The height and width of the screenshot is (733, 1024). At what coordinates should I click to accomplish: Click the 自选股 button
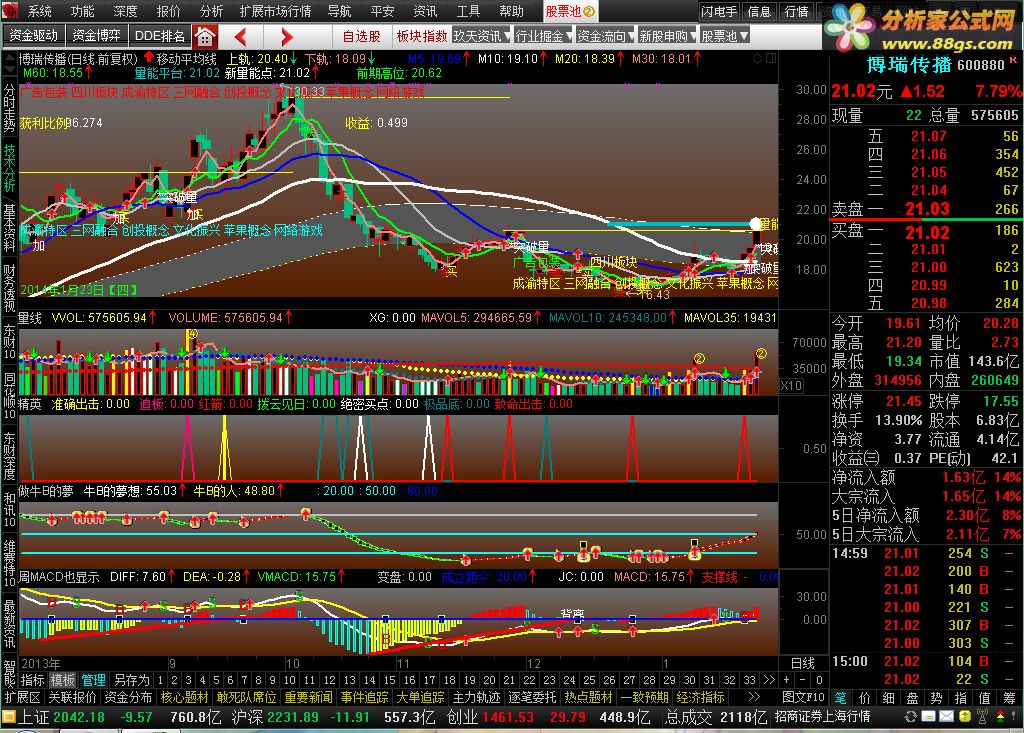pos(362,37)
